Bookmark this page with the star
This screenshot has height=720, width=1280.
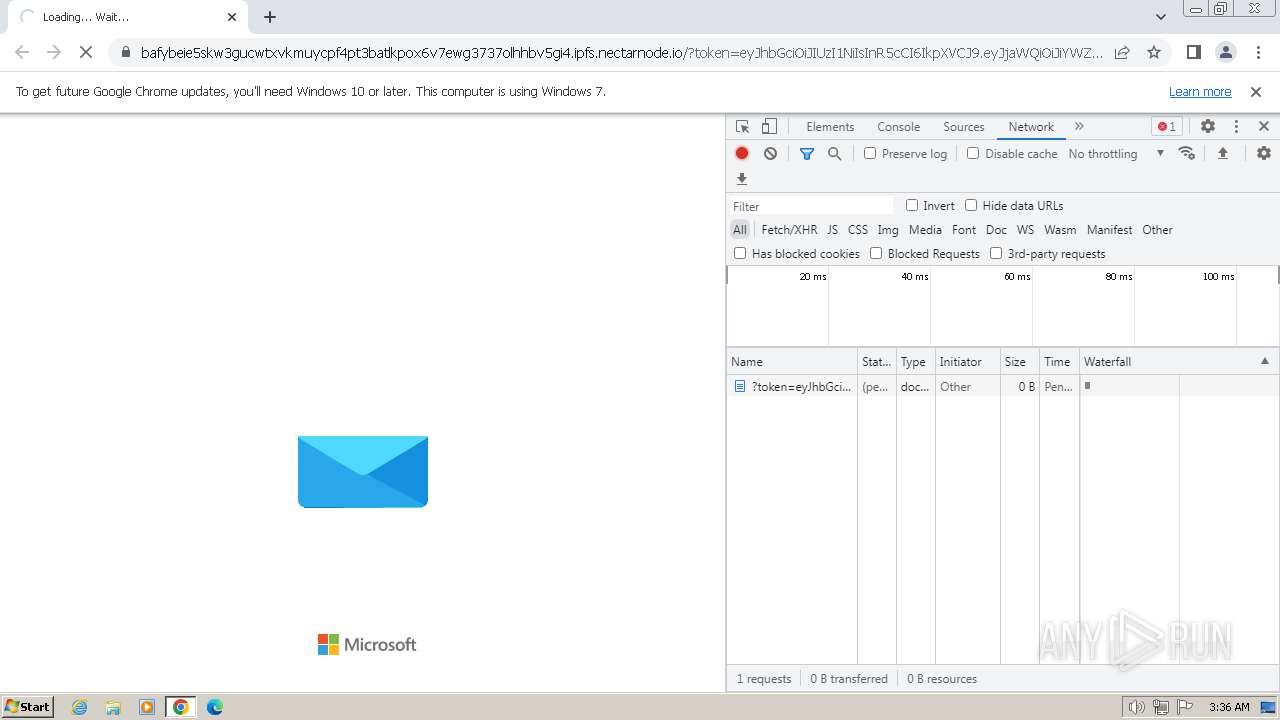click(x=1154, y=52)
